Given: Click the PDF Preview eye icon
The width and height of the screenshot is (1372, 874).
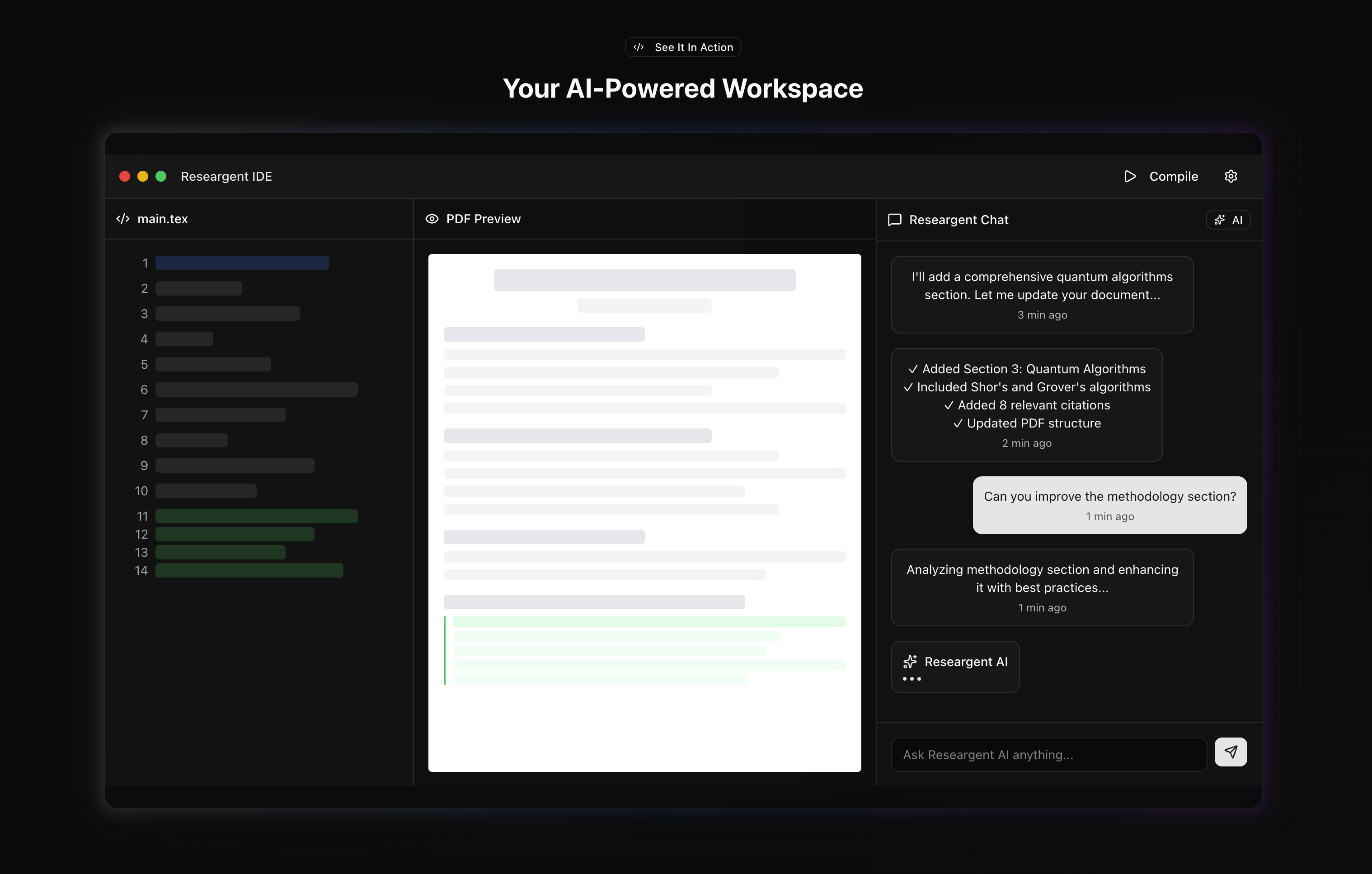Looking at the screenshot, I should point(432,219).
